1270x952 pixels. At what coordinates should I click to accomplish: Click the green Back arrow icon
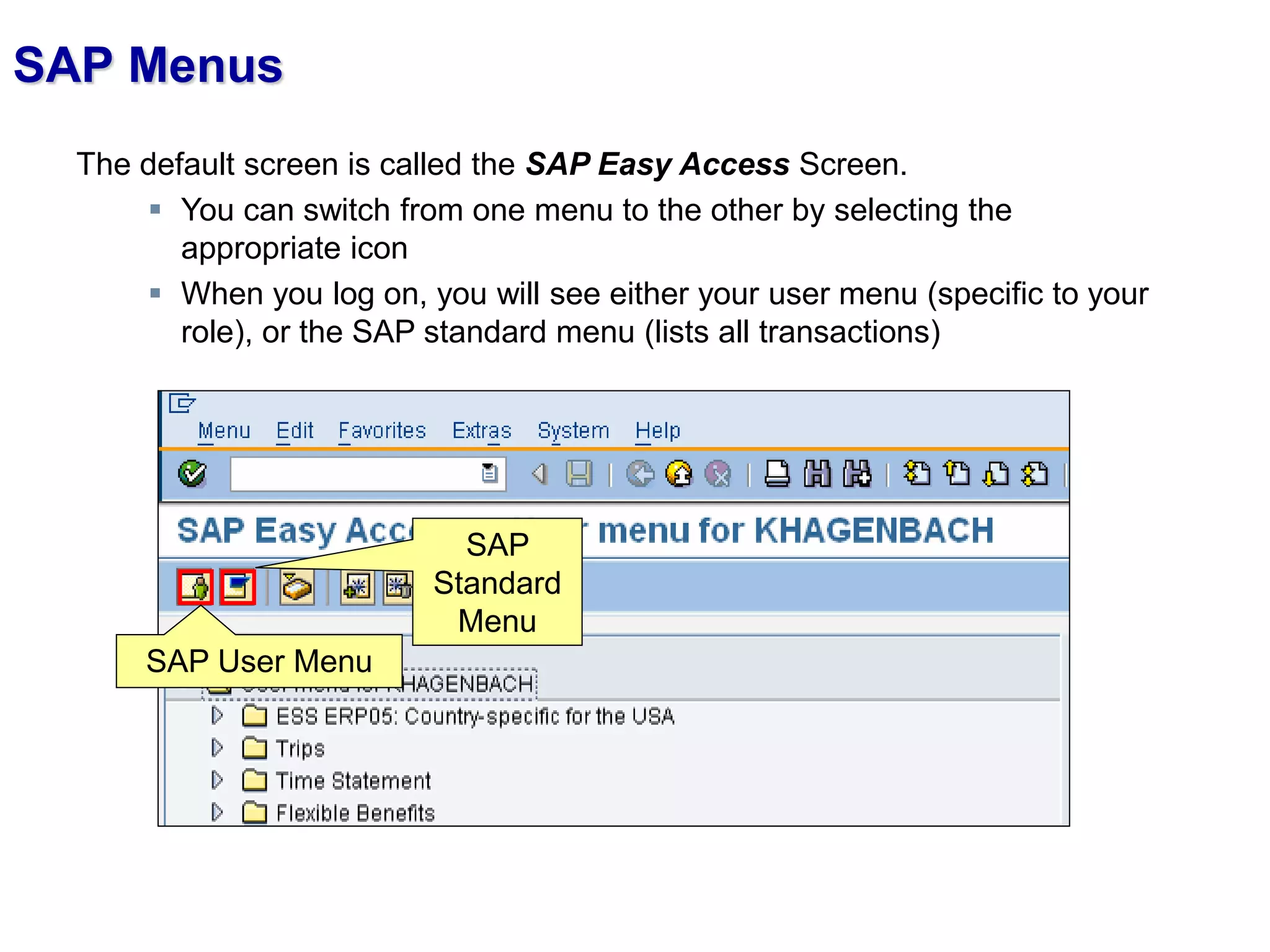pyautogui.click(x=640, y=474)
